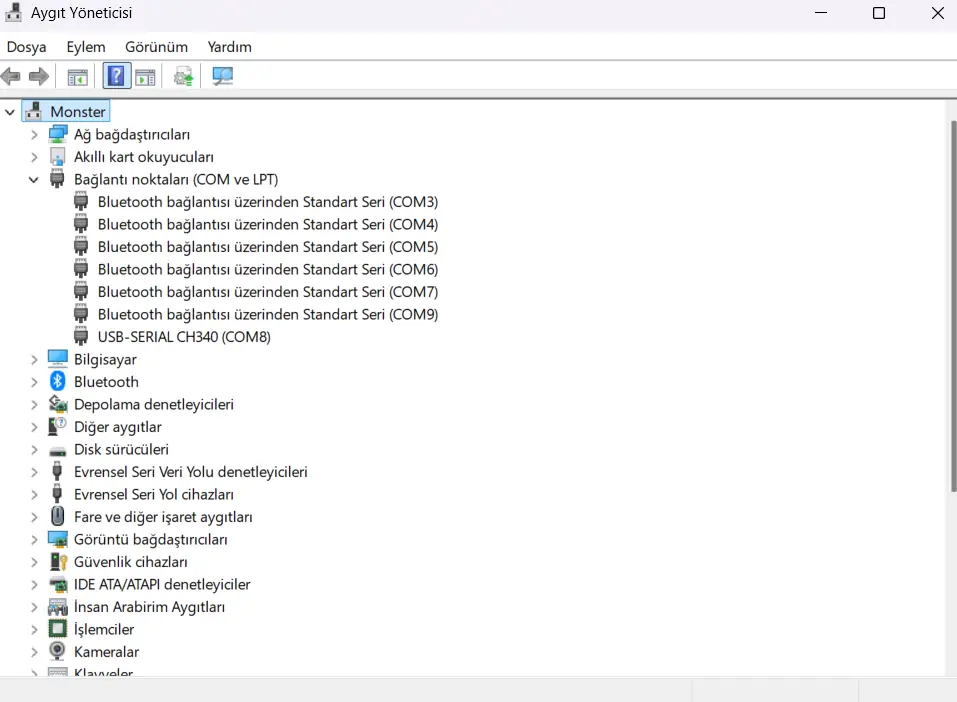Collapse Bağlantı noktaları (COM ve LPT)

click(x=34, y=179)
